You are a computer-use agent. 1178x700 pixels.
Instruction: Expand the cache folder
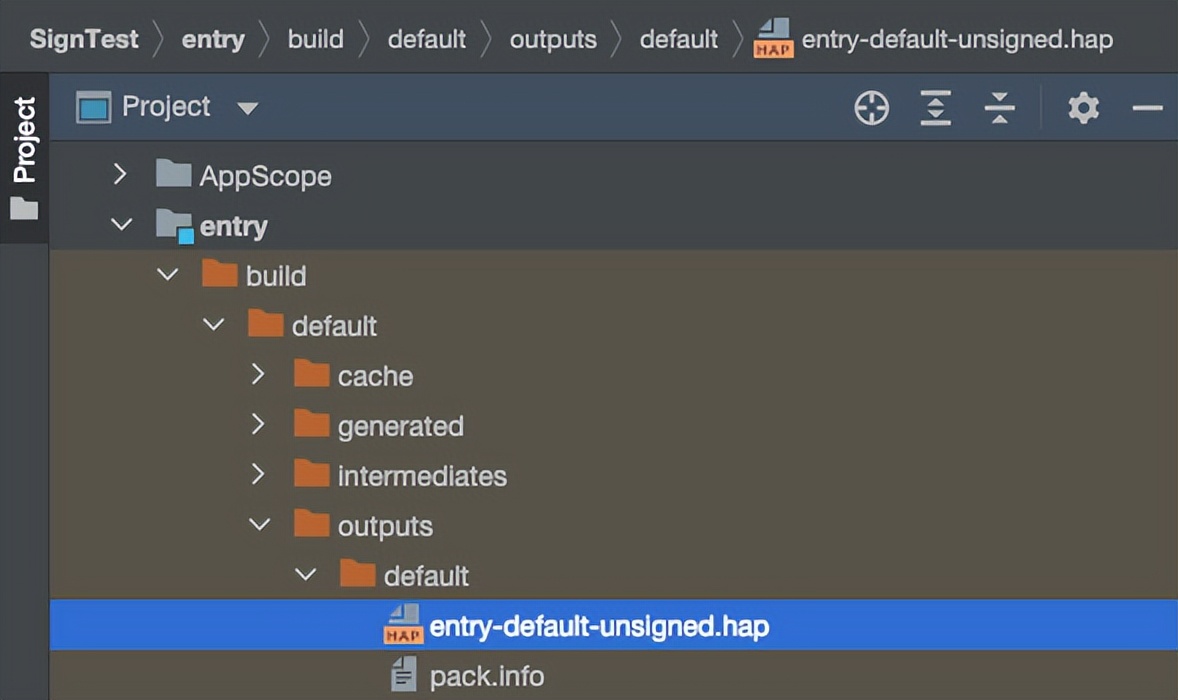(x=258, y=375)
